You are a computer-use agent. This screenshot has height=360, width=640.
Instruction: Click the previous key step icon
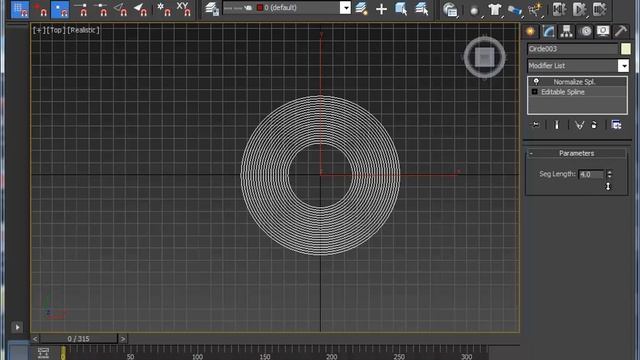point(559,9)
